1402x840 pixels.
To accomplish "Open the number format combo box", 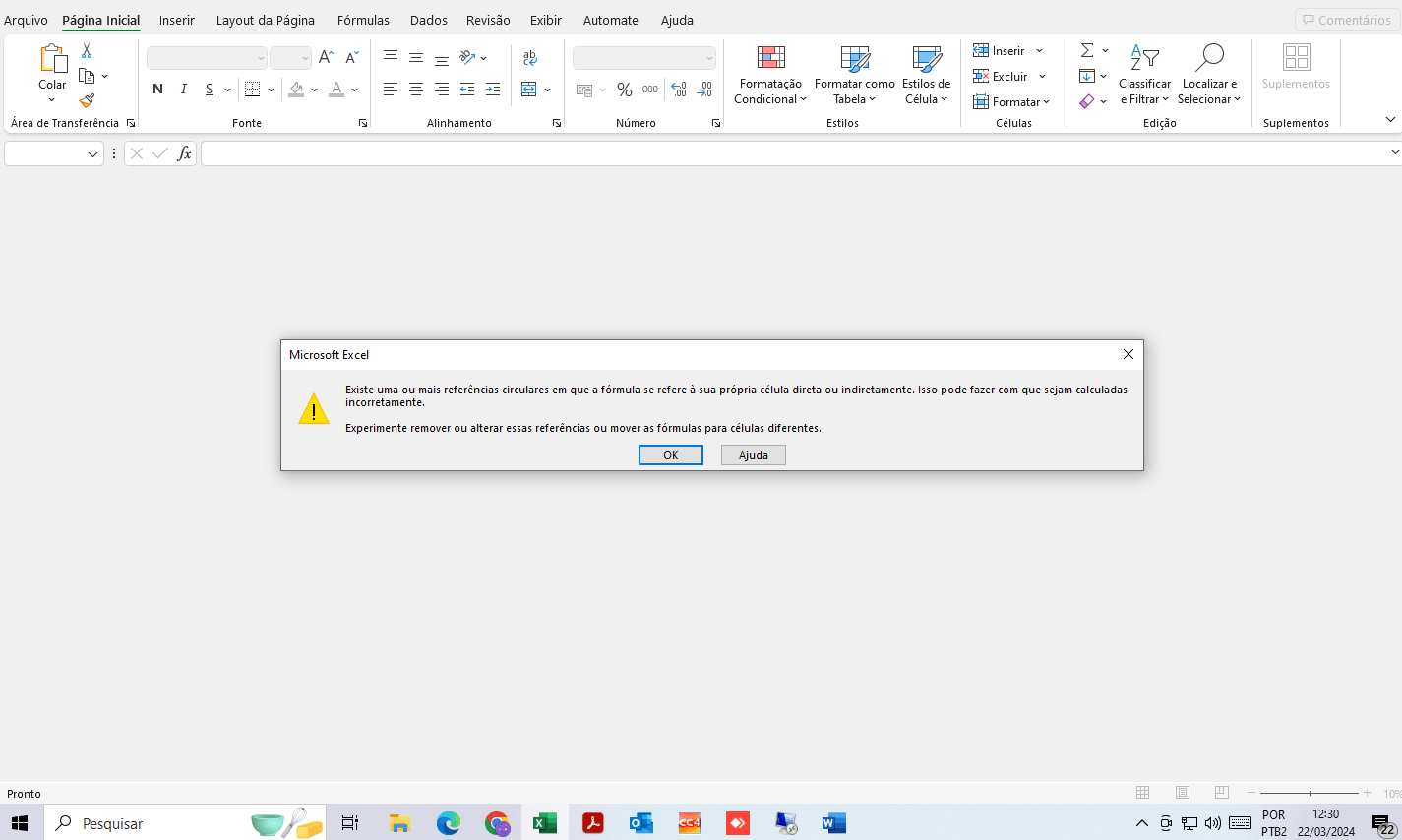I will pyautogui.click(x=644, y=58).
